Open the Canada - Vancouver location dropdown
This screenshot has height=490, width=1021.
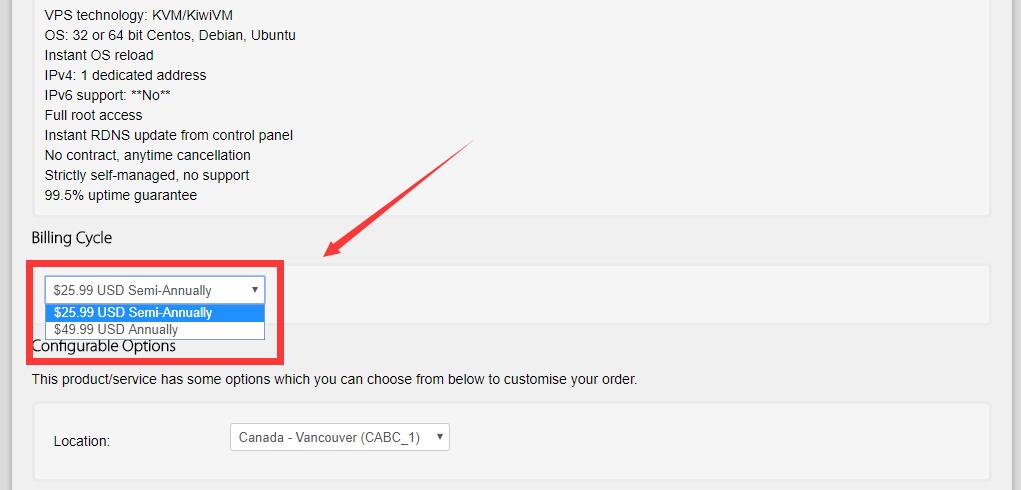(340, 437)
